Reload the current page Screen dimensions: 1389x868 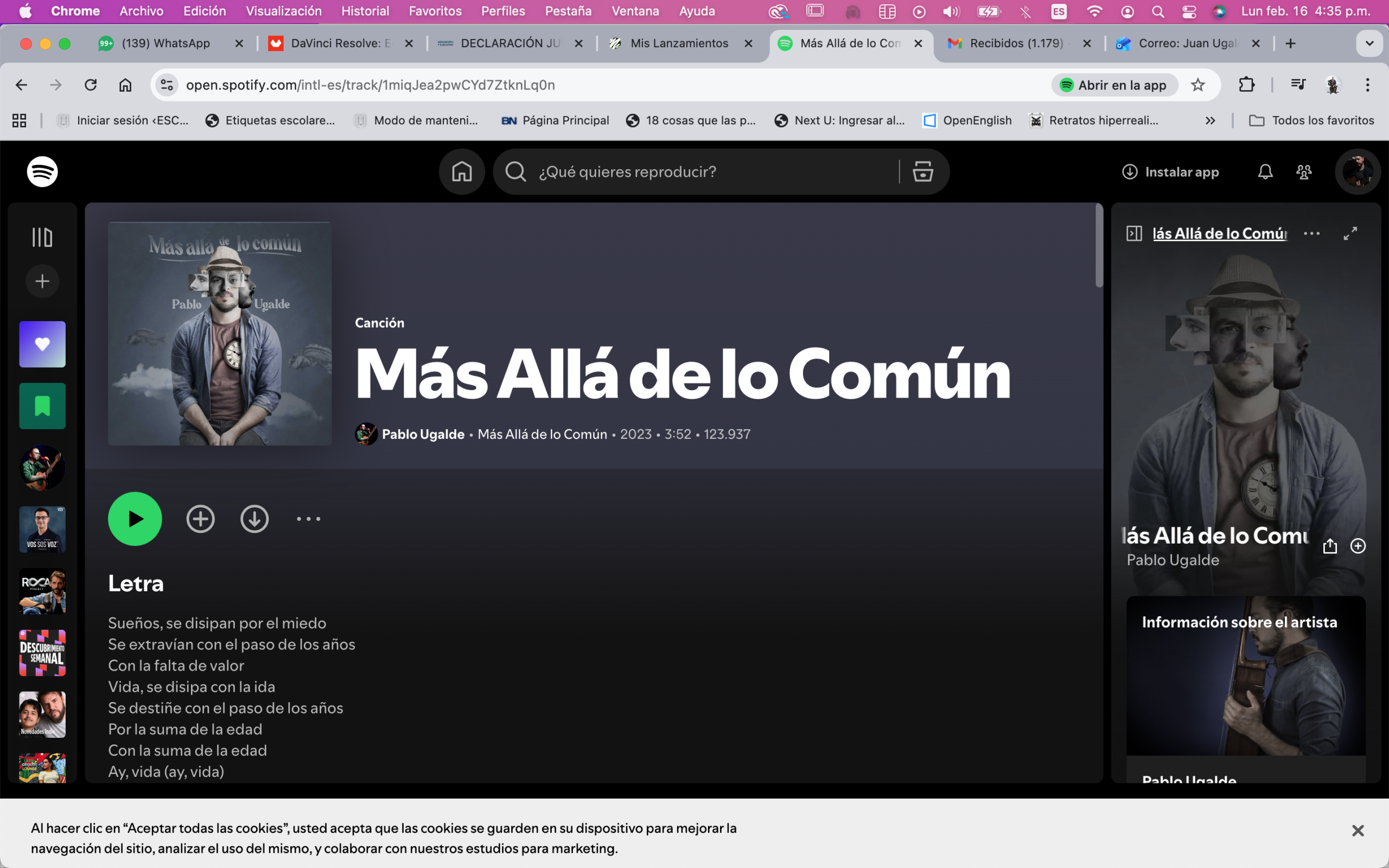coord(91,85)
